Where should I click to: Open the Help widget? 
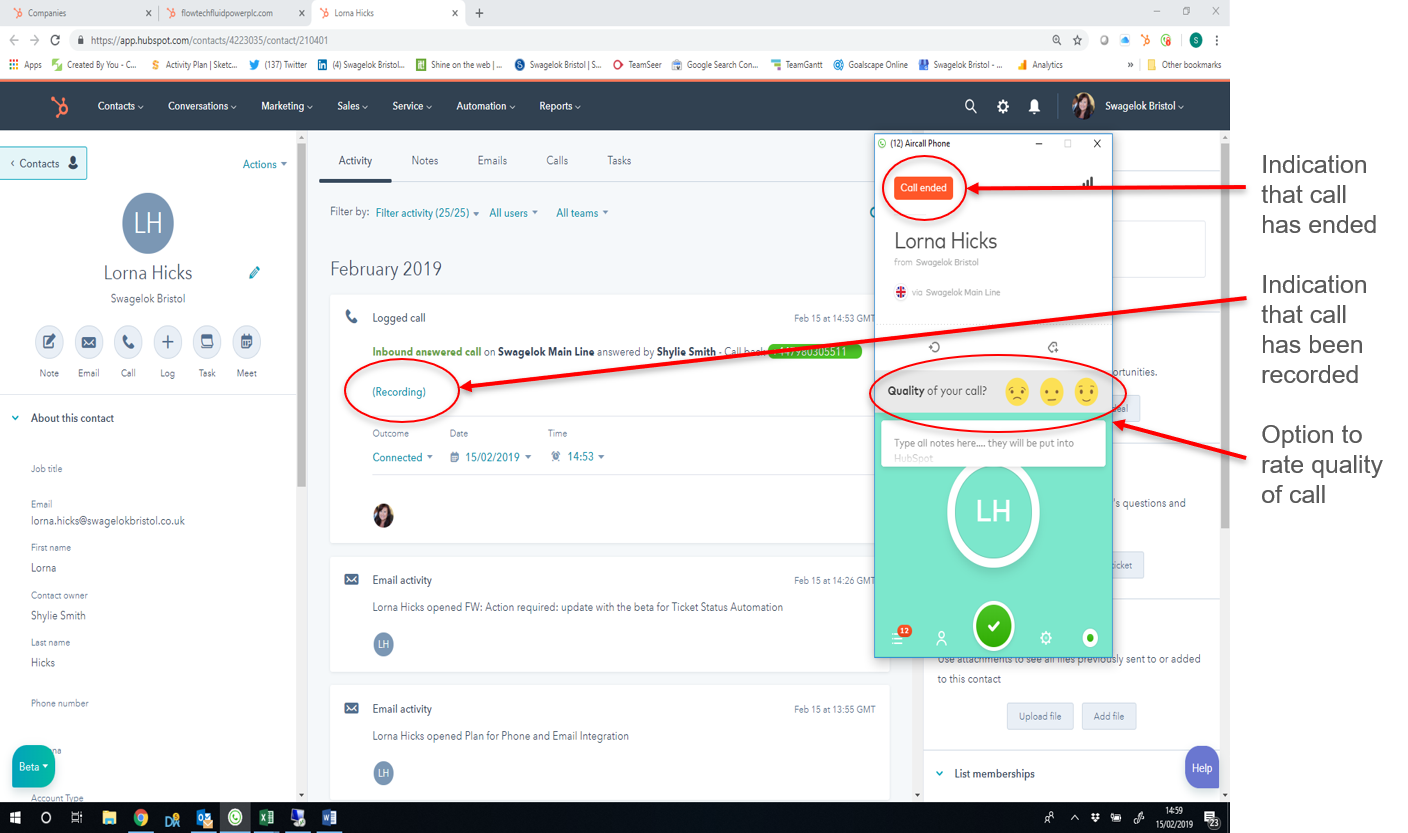1202,767
